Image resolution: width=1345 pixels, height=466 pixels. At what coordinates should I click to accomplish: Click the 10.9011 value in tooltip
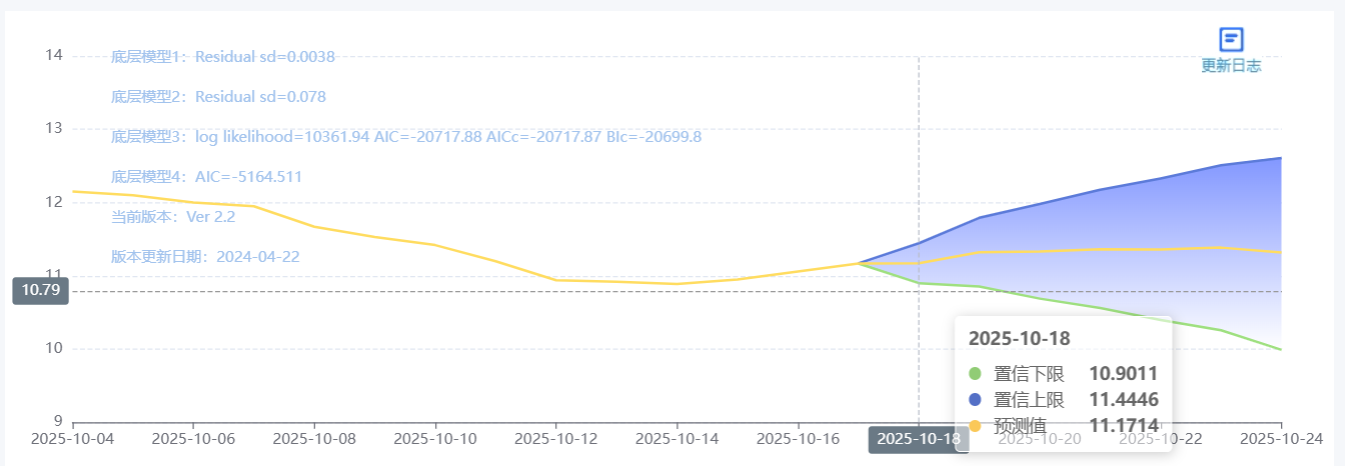click(x=1123, y=374)
